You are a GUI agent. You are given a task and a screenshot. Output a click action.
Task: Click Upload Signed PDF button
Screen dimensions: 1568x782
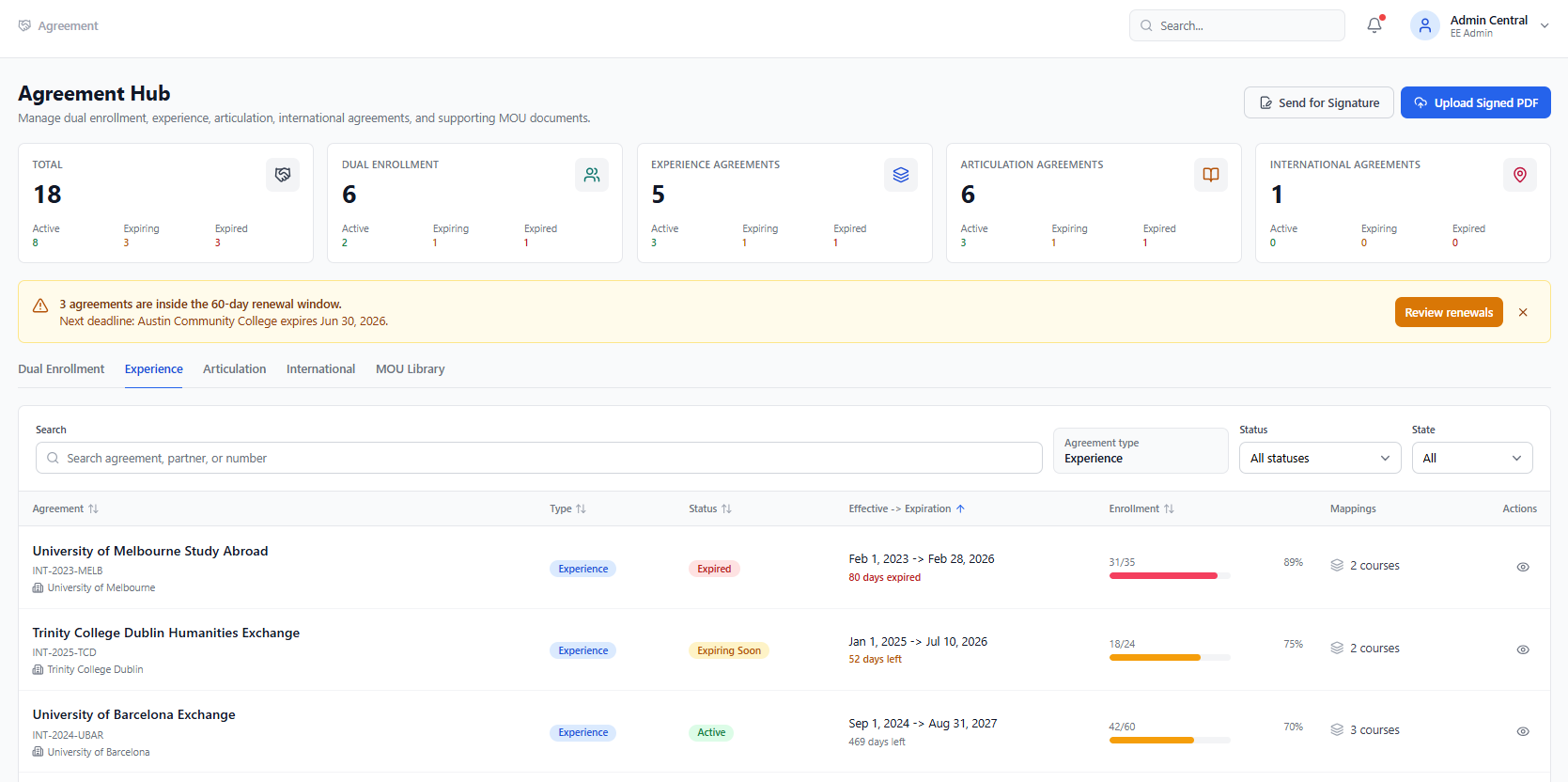pyautogui.click(x=1476, y=102)
